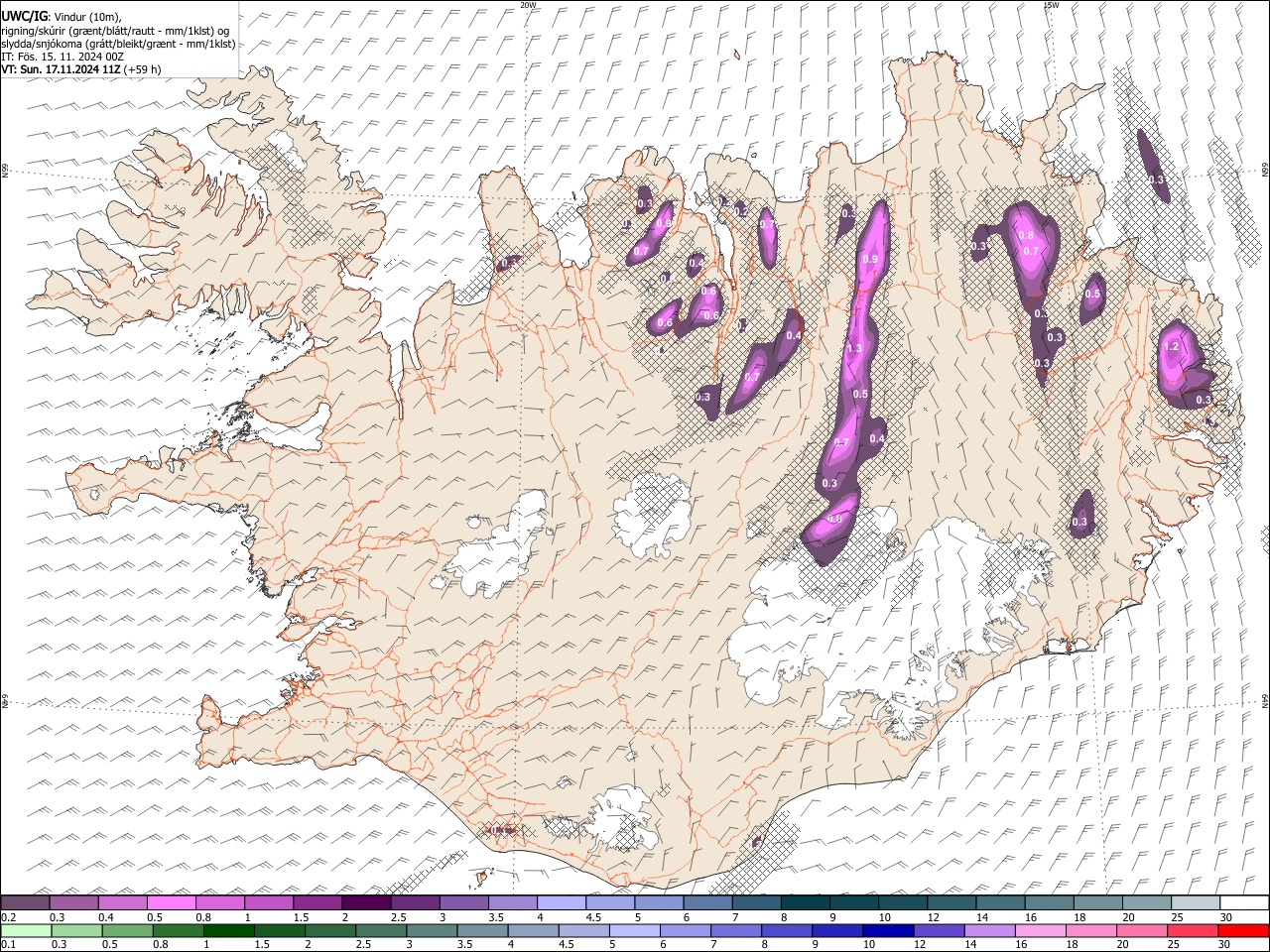Click the 'IT: Fös. 15. 11. 2024 00Z' line

[63, 57]
